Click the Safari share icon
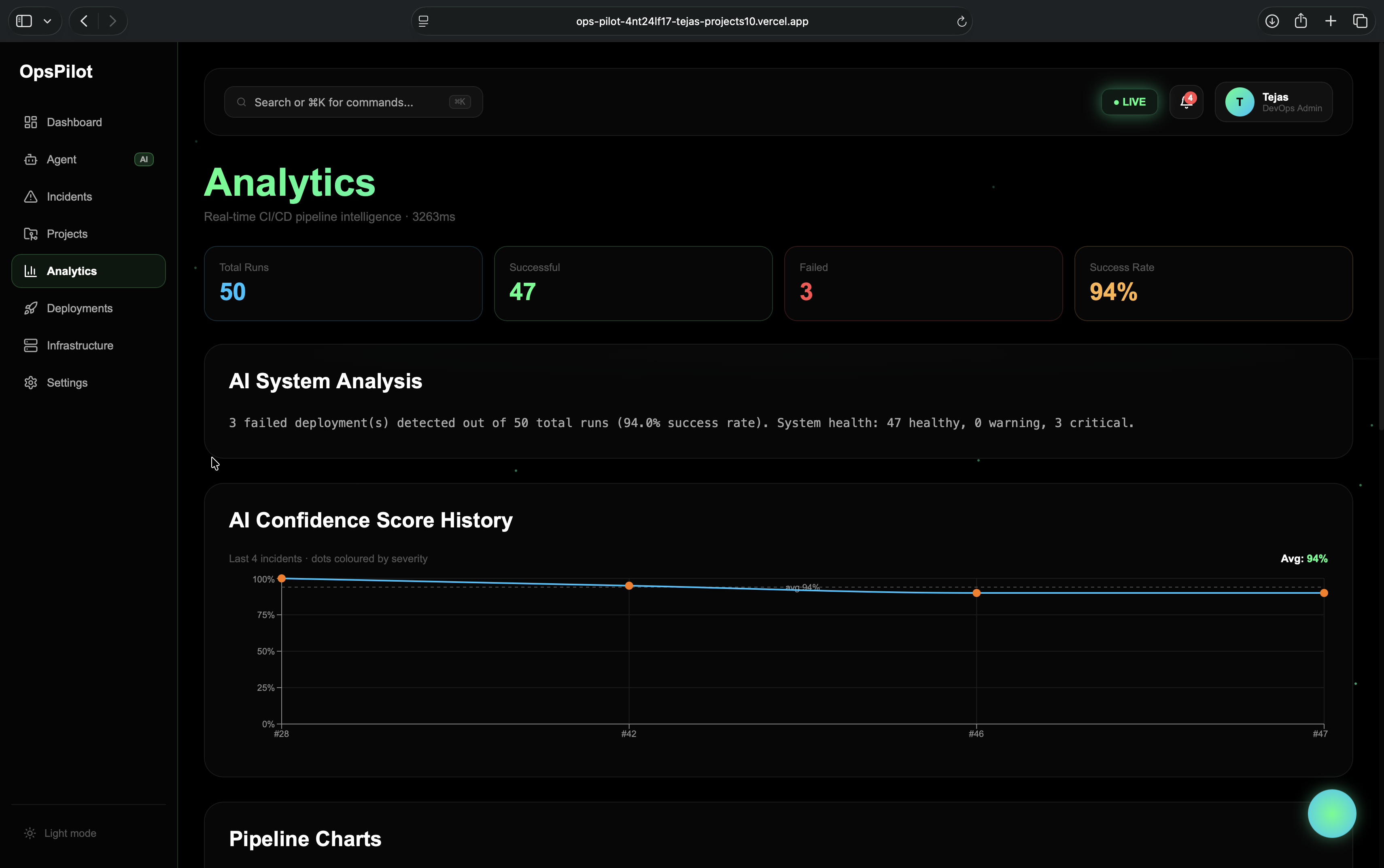Viewport: 1384px width, 868px height. click(1301, 21)
